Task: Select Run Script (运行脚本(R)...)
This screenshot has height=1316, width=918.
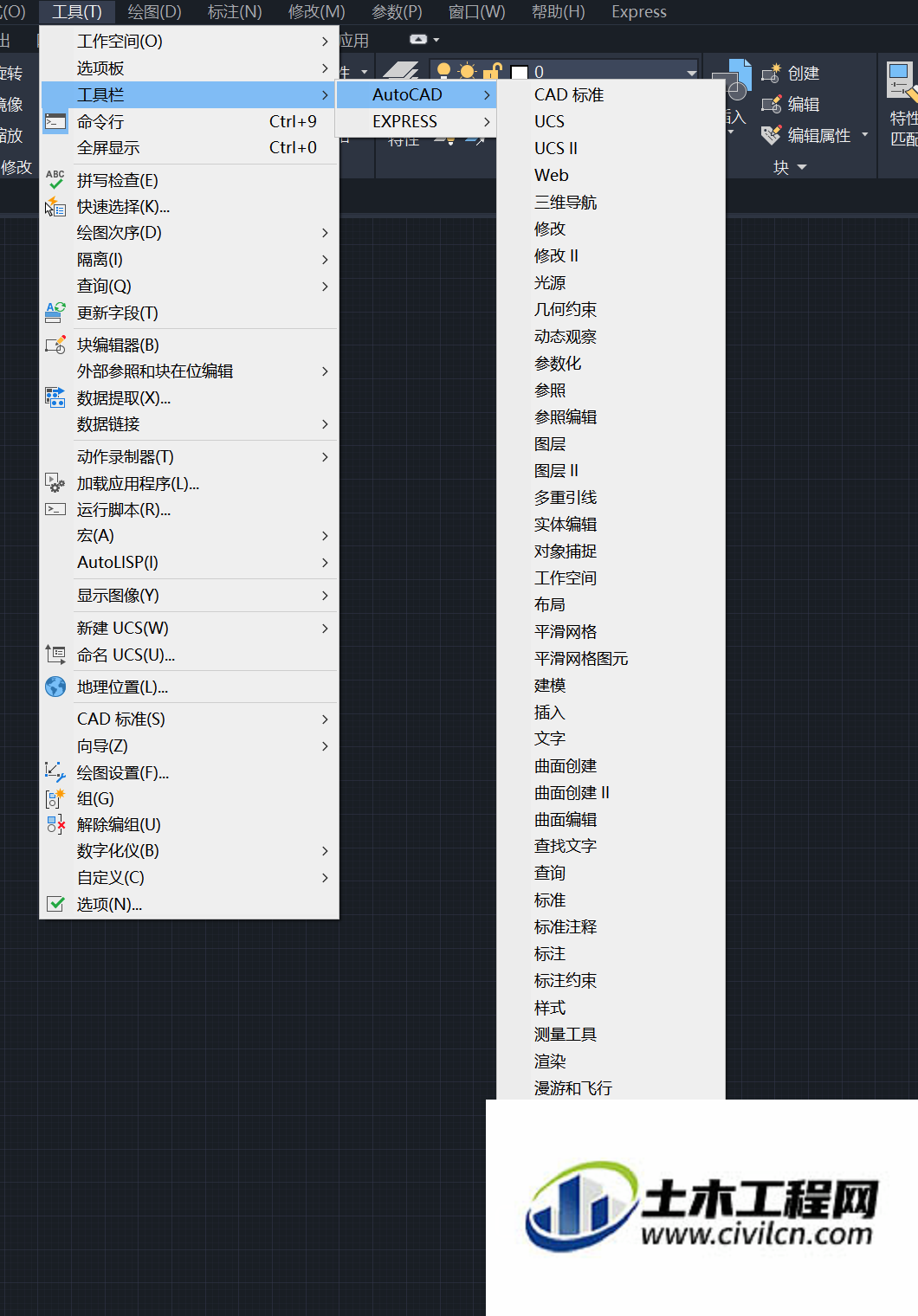Action: 189,510
